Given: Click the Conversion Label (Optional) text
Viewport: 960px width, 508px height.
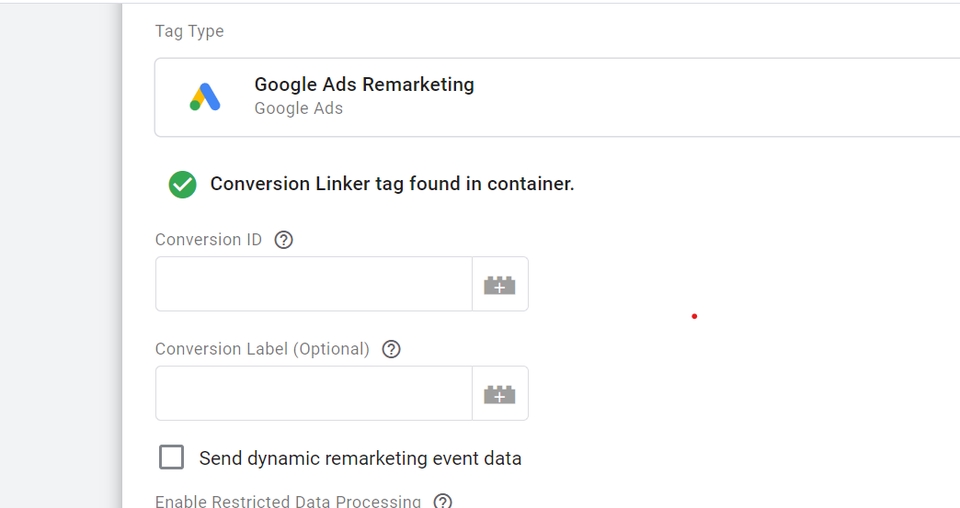Looking at the screenshot, I should click(262, 349).
